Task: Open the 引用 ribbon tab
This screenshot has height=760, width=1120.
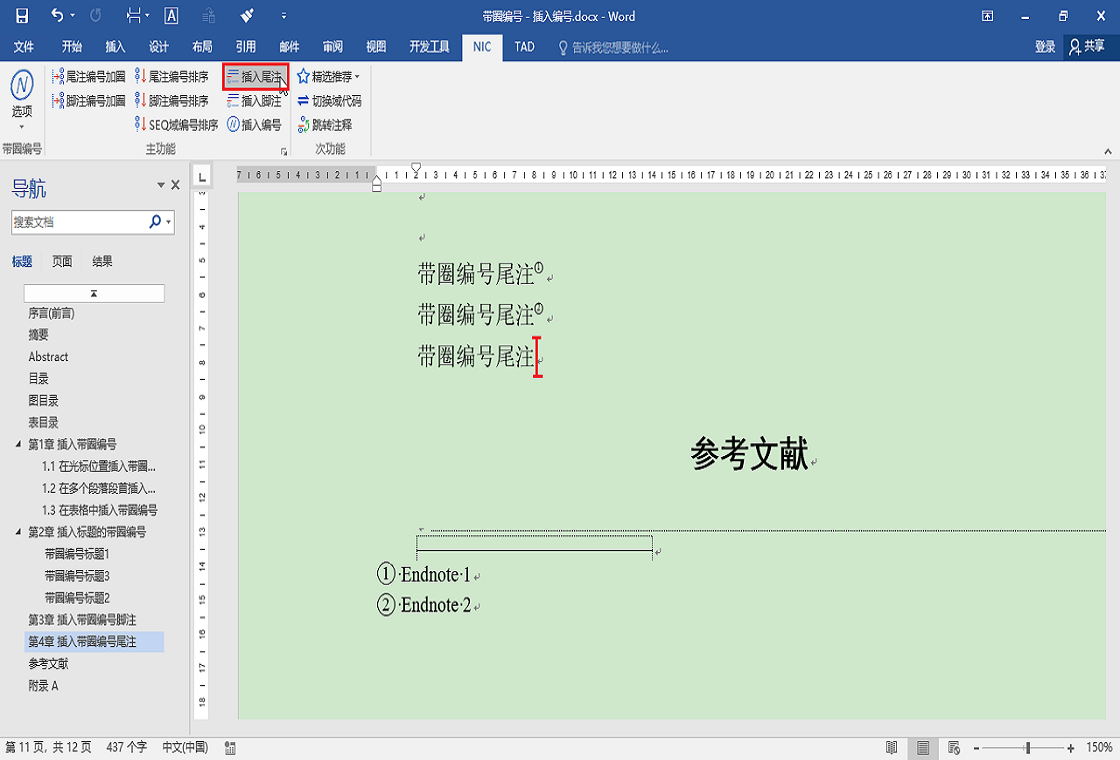Action: tap(246, 47)
